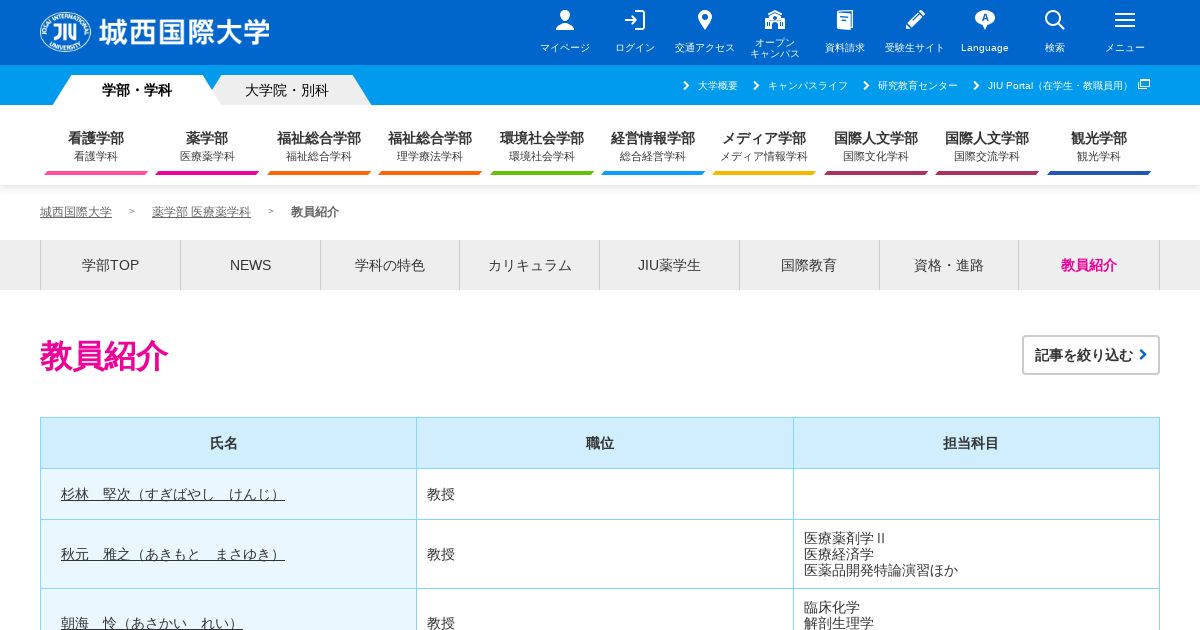Viewport: 1200px width, 630px height.
Task: Click 教員紹介 page heading
Action: pos(104,356)
